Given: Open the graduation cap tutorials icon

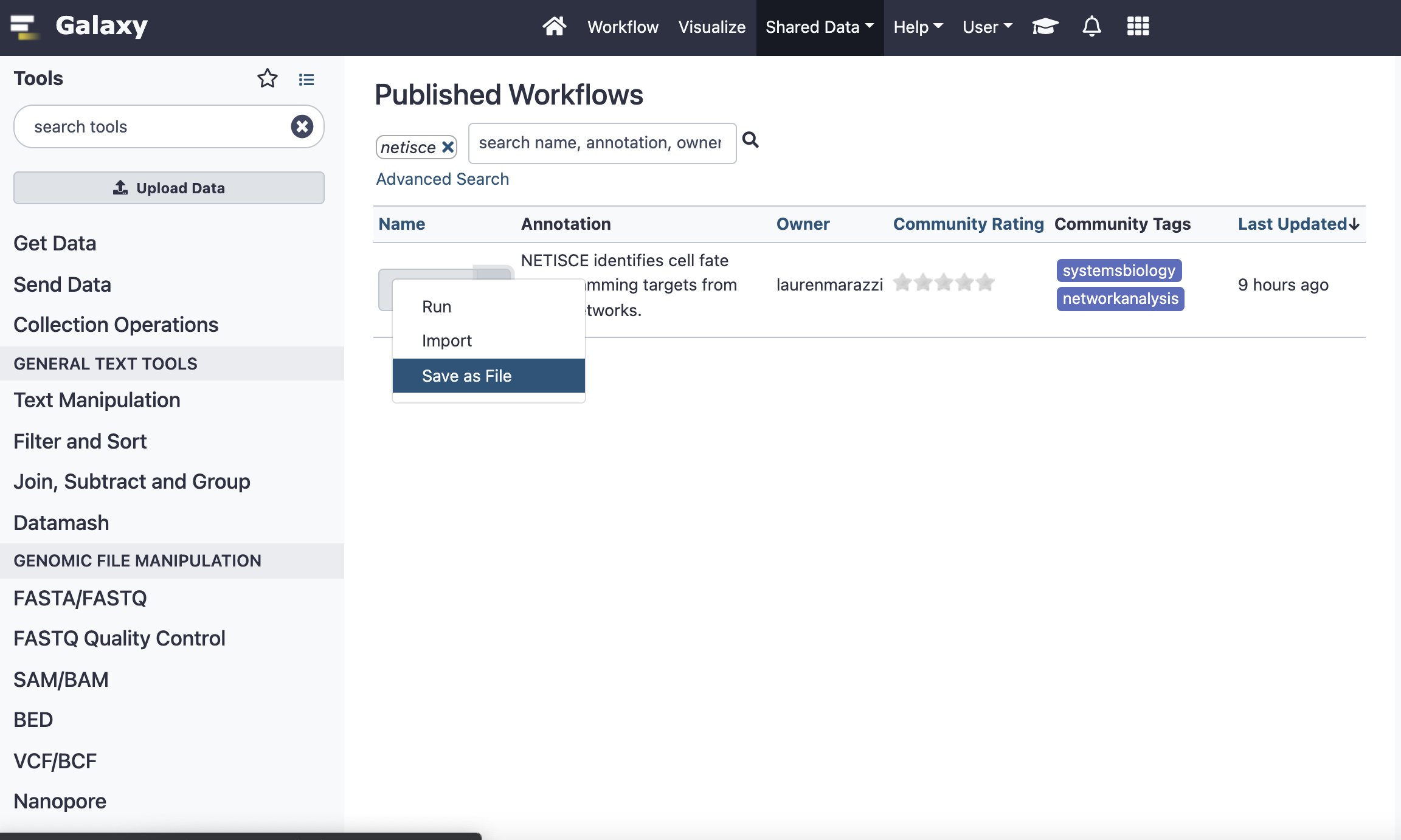Looking at the screenshot, I should (1045, 27).
